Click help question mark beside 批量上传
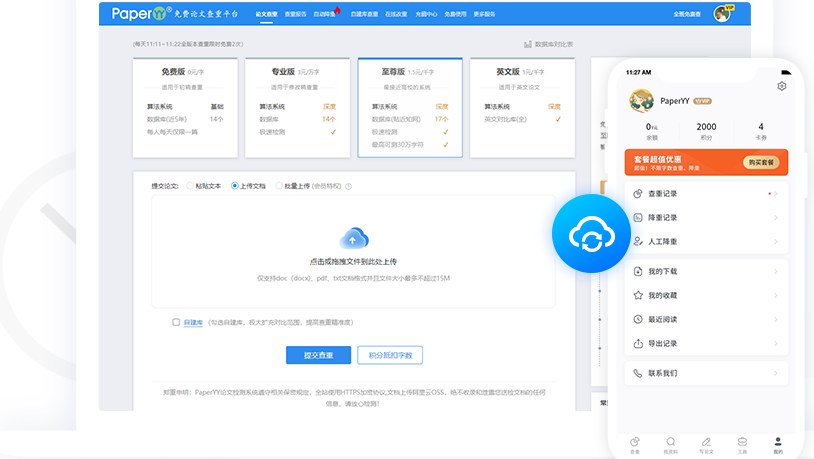 click(x=348, y=186)
